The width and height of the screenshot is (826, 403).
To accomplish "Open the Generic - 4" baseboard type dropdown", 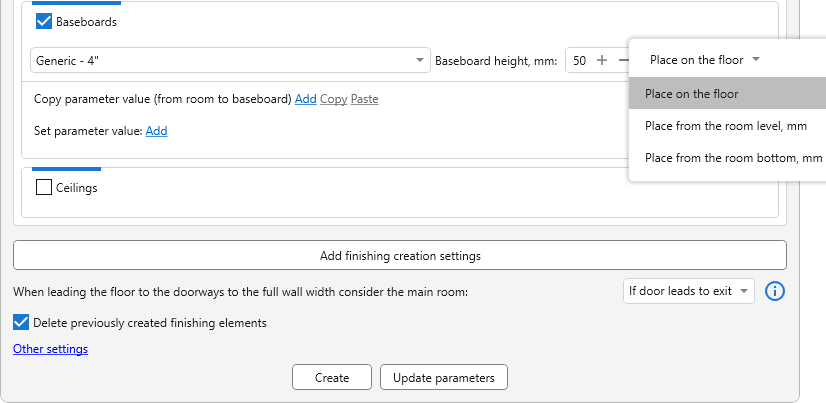I will click(230, 60).
